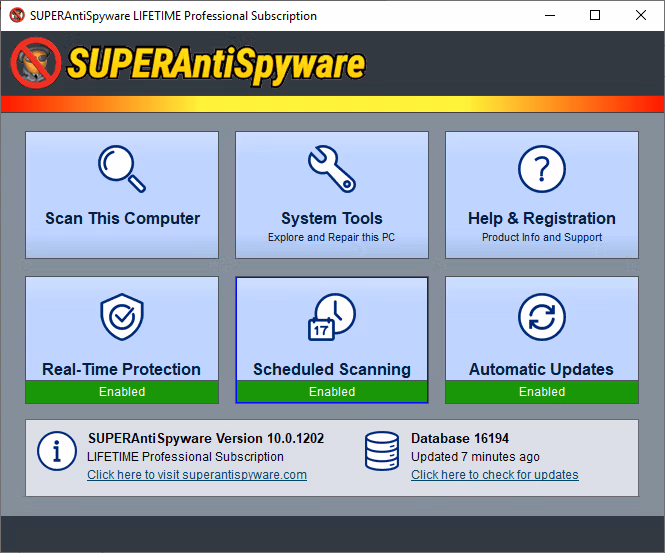Toggle Real-Time Protection Enabled status bar
The image size is (665, 553).
click(x=122, y=391)
